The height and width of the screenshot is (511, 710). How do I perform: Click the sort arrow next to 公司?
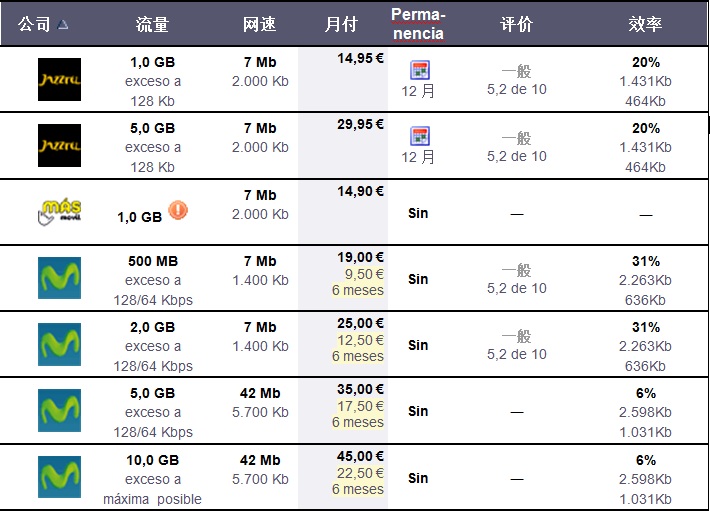click(x=64, y=24)
